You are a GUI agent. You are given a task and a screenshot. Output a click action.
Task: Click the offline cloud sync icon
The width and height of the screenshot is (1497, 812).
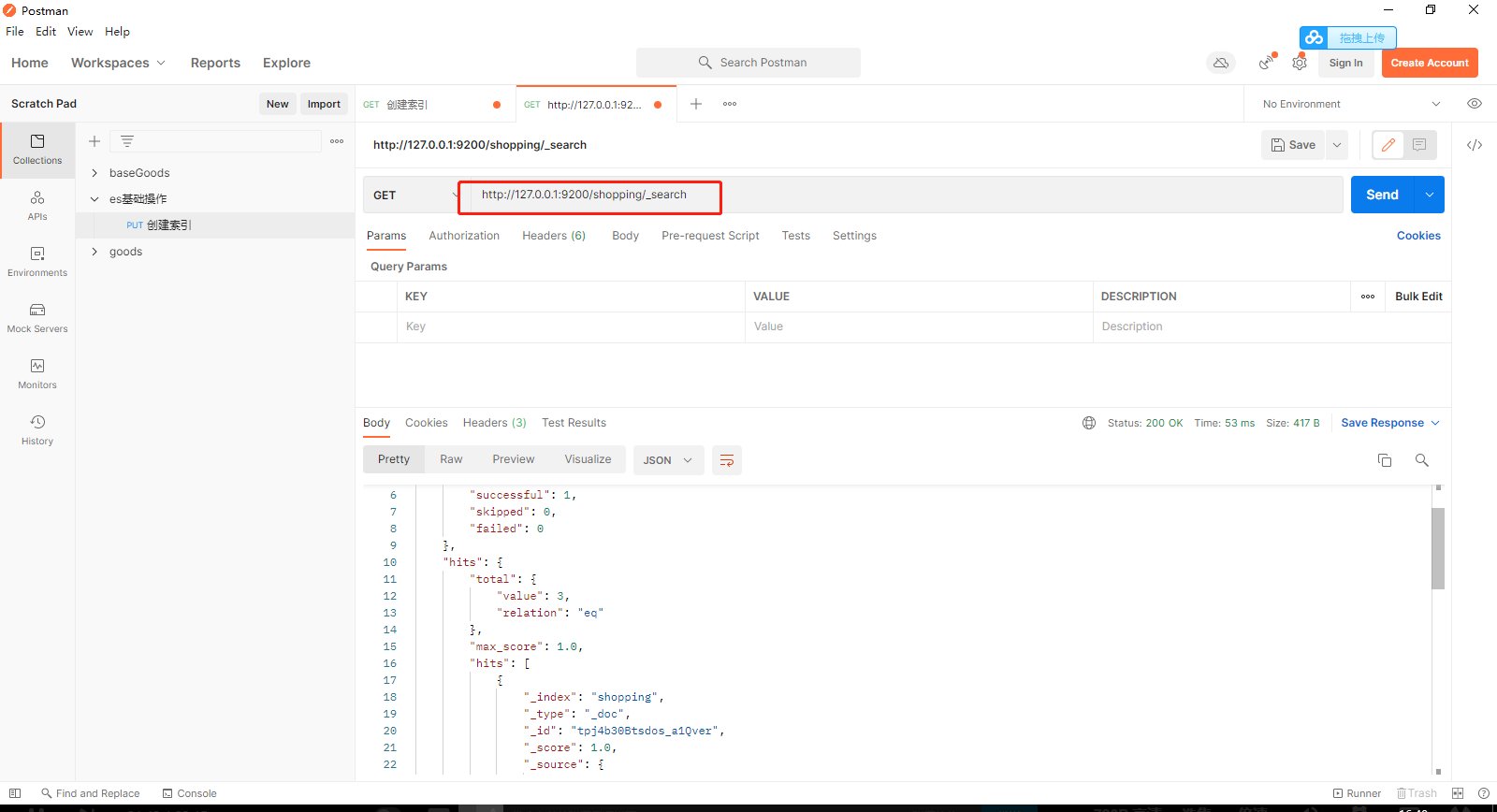[x=1221, y=63]
